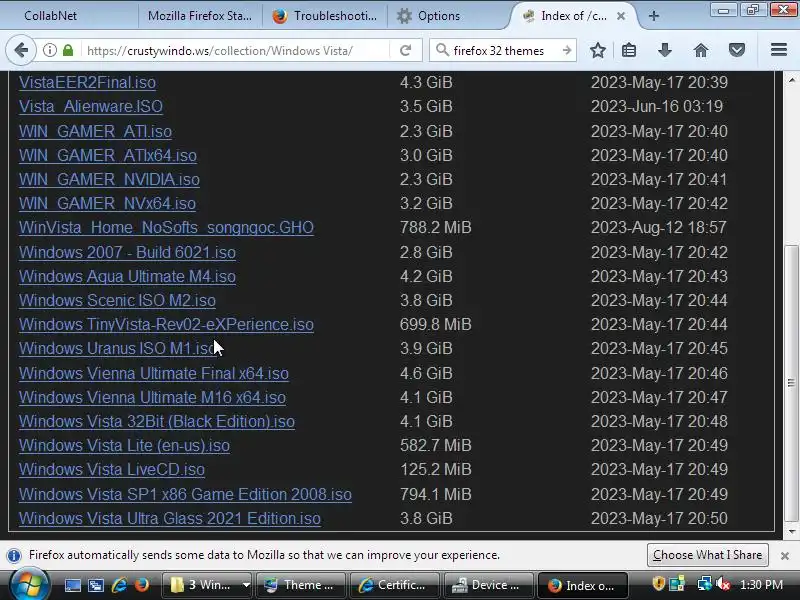Viewport: 800px width, 600px height.
Task: Switch to Certificate taskbar window
Action: coord(395,585)
